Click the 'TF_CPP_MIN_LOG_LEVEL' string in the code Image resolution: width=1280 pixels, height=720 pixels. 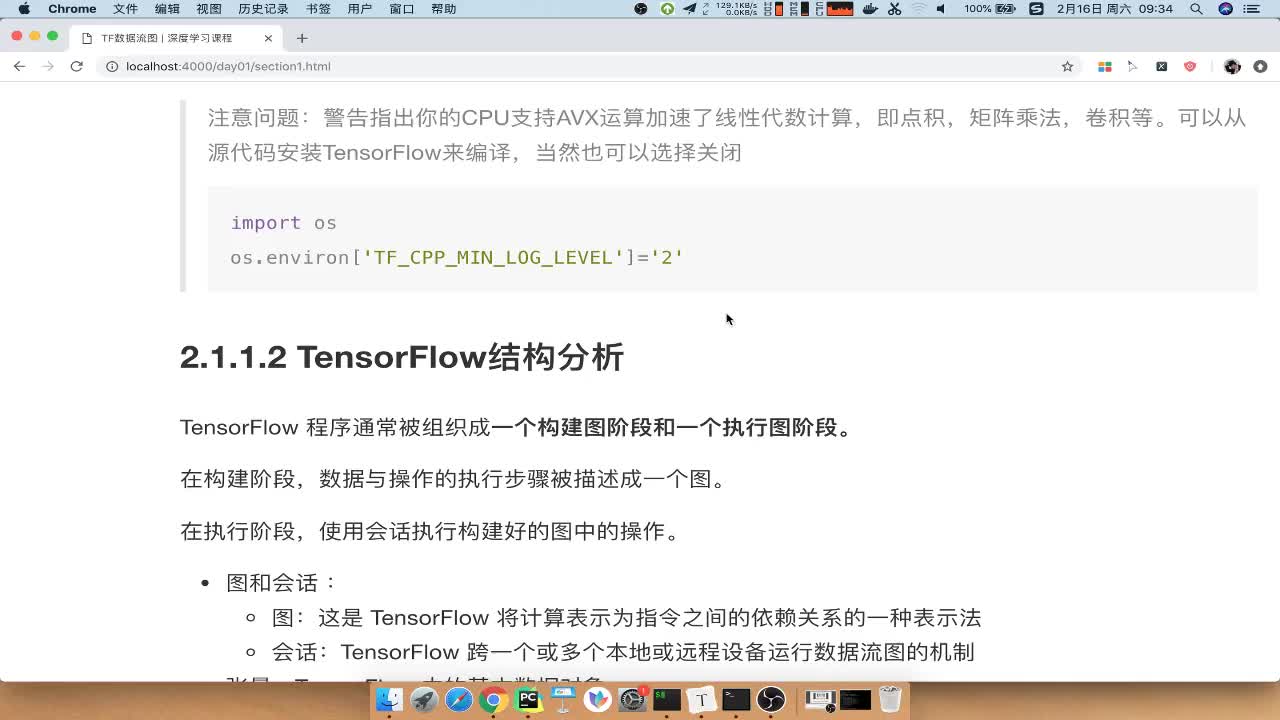pyautogui.click(x=493, y=257)
